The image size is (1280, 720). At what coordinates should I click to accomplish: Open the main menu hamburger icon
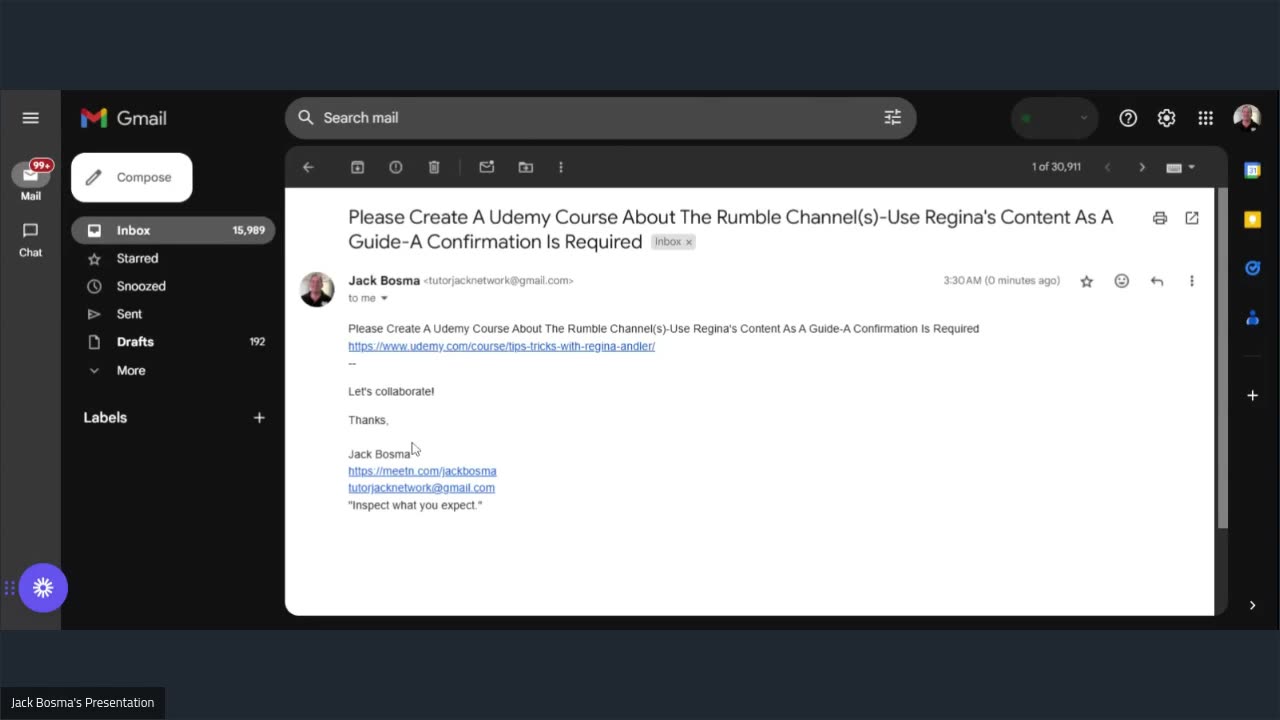tap(30, 118)
